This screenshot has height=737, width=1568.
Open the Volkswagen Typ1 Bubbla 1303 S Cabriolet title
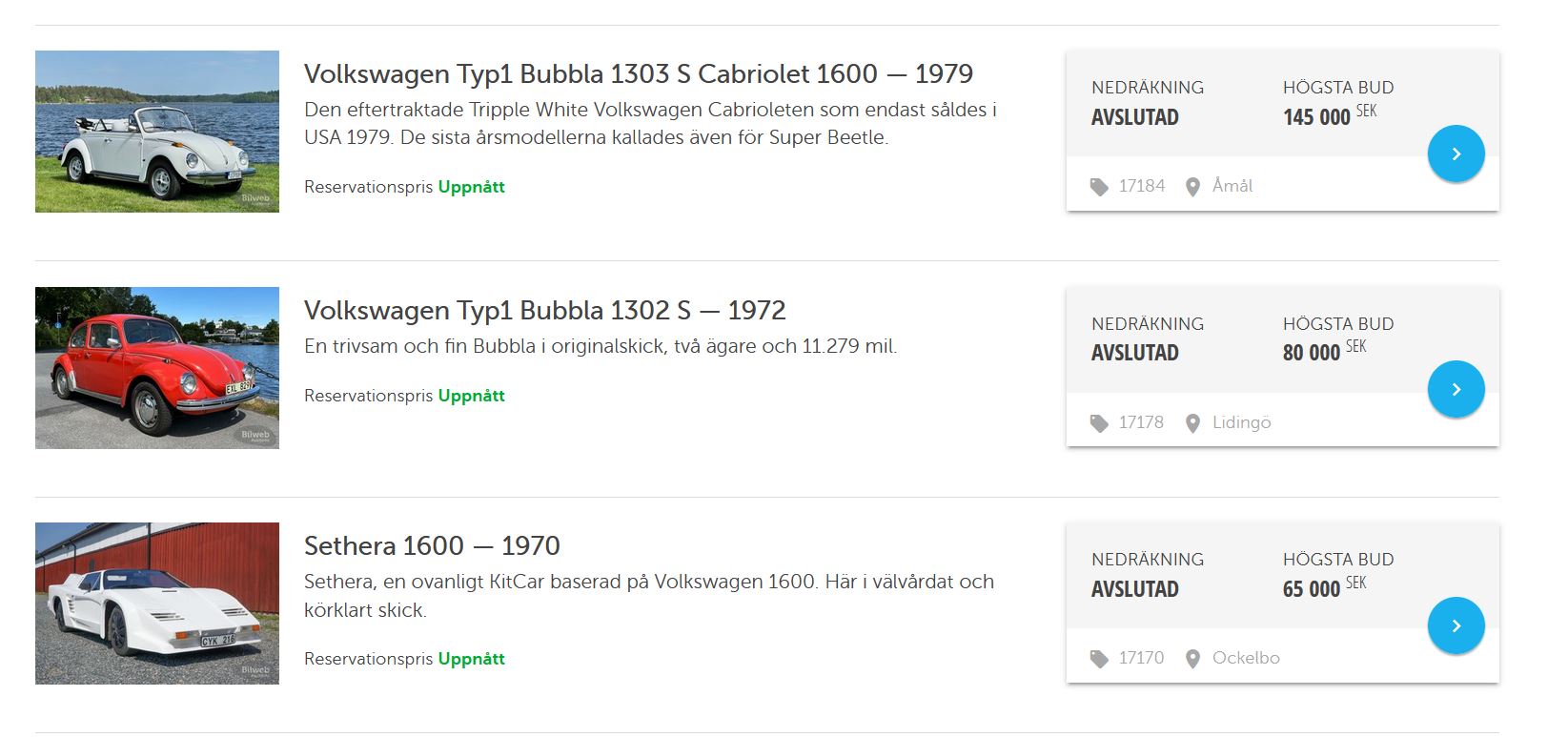638,74
